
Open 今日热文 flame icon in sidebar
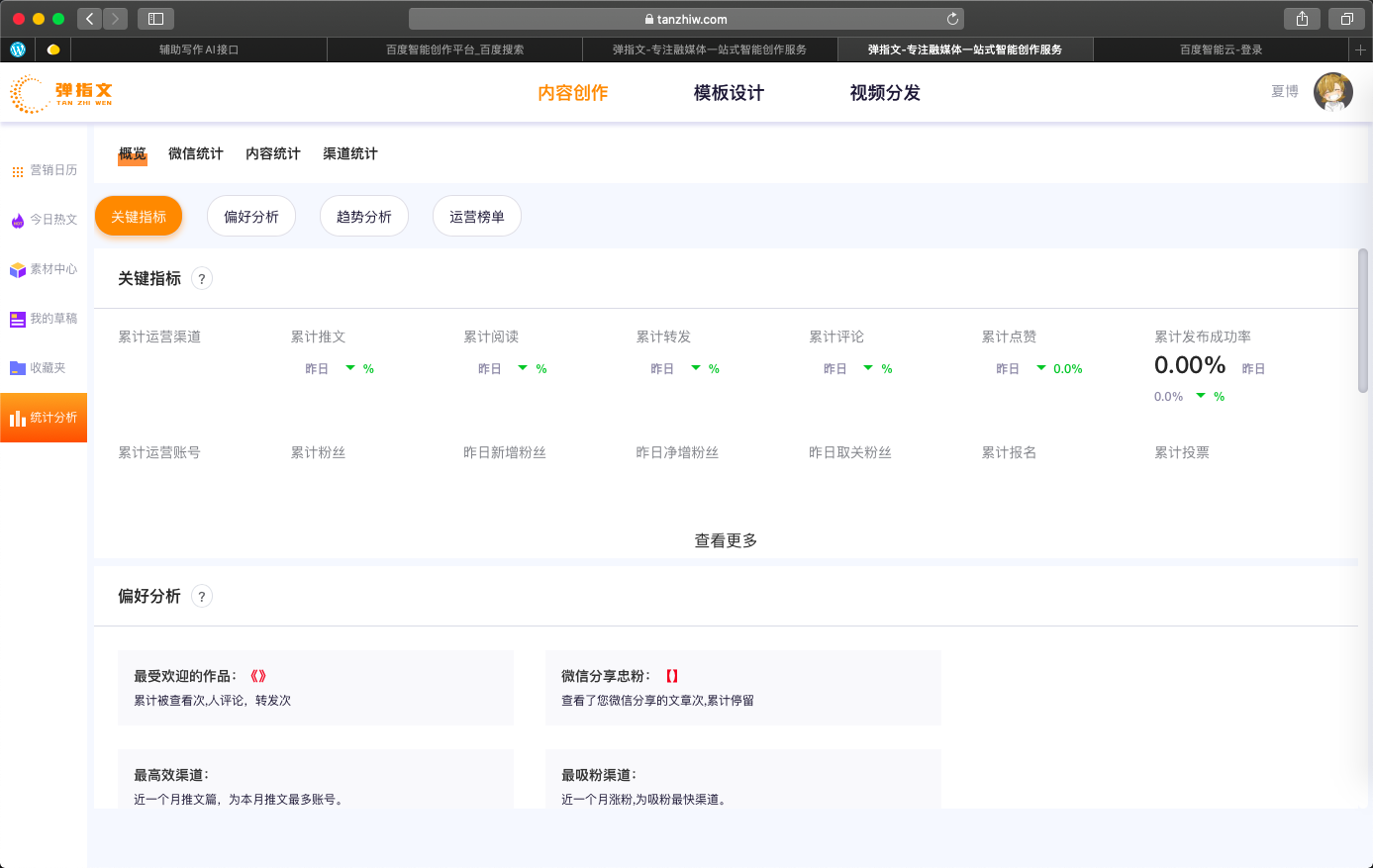point(18,221)
